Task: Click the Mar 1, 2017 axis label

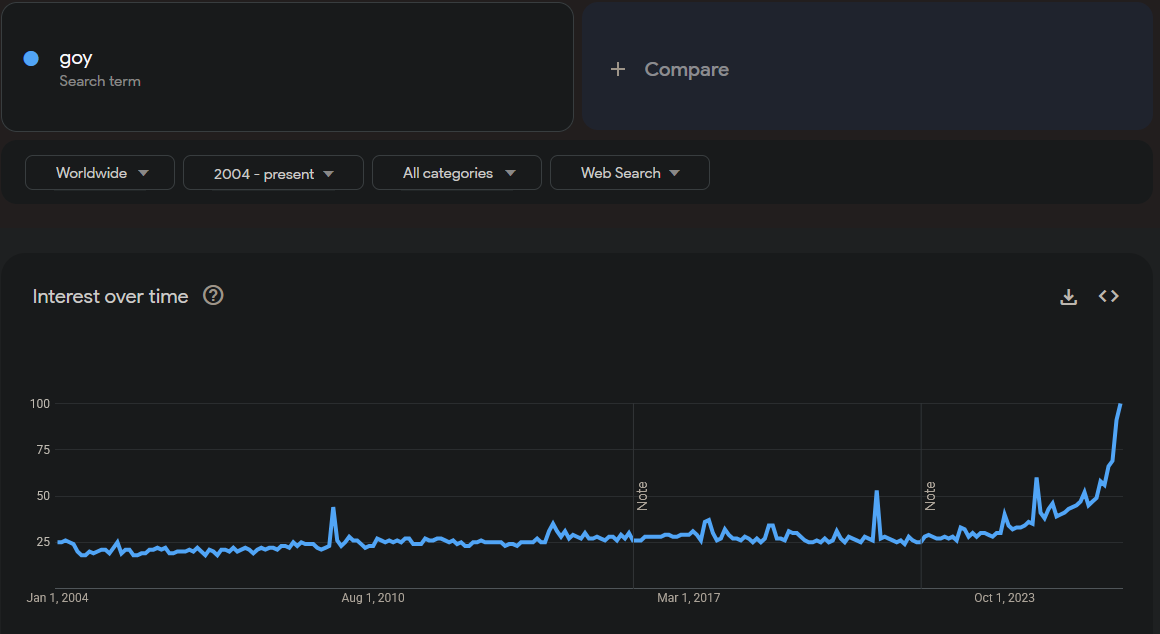Action: pyautogui.click(x=689, y=598)
